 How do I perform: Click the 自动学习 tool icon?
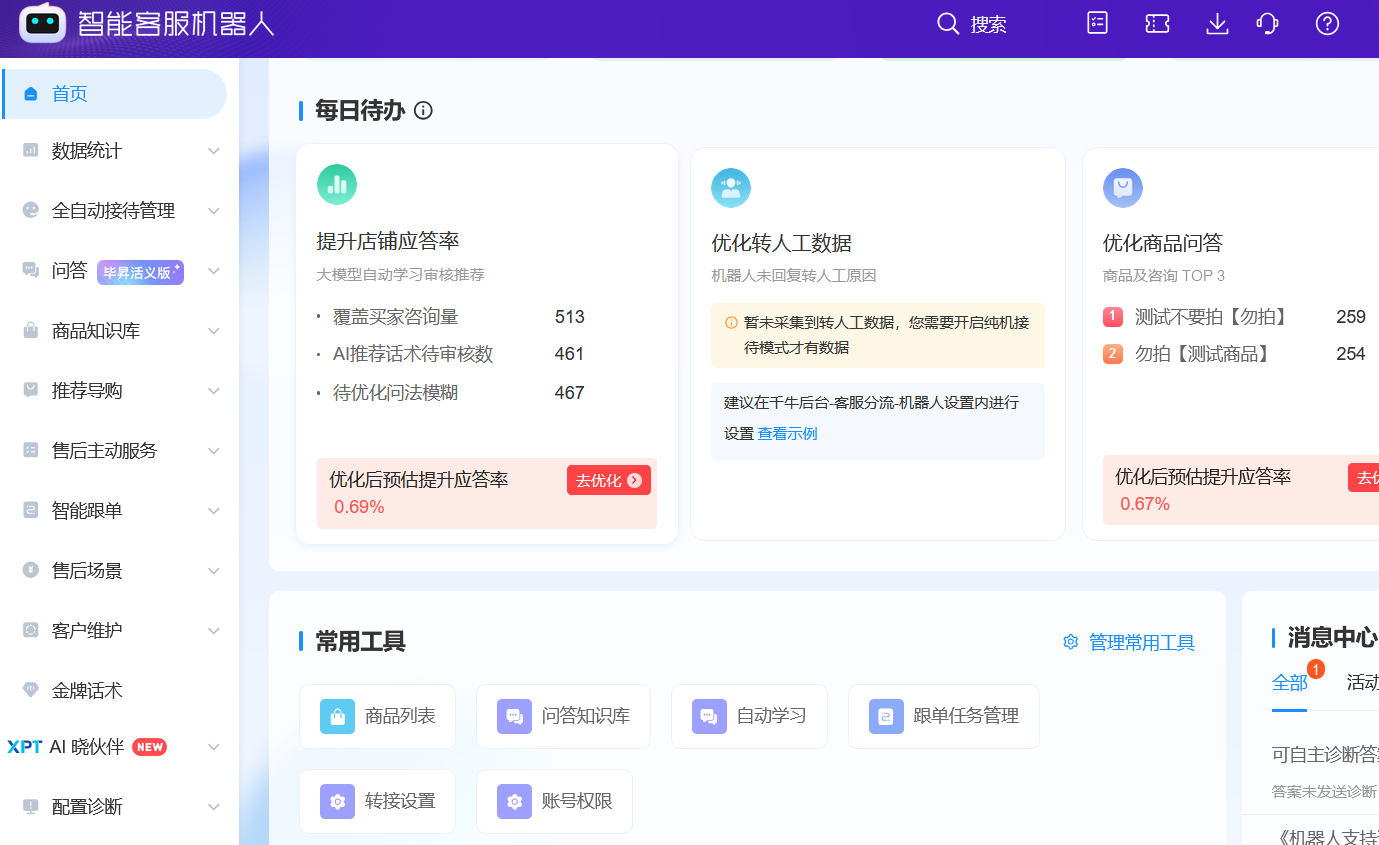coord(710,716)
